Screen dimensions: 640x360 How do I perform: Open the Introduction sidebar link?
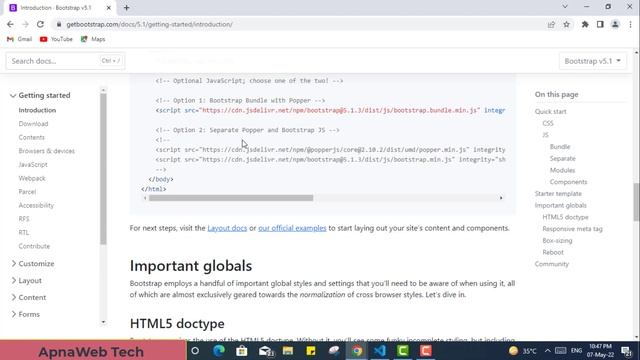point(37,110)
